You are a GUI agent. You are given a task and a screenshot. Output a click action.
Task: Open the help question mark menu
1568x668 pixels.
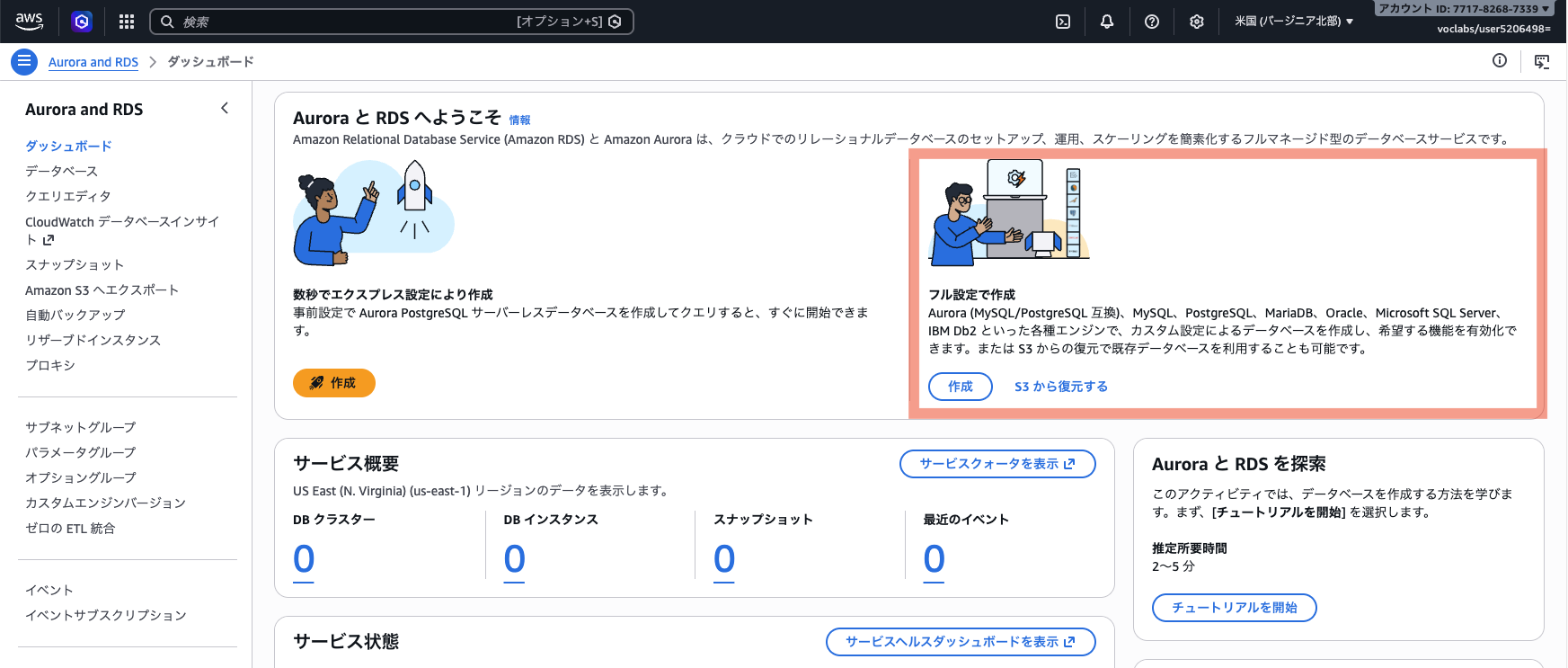pyautogui.click(x=1152, y=22)
